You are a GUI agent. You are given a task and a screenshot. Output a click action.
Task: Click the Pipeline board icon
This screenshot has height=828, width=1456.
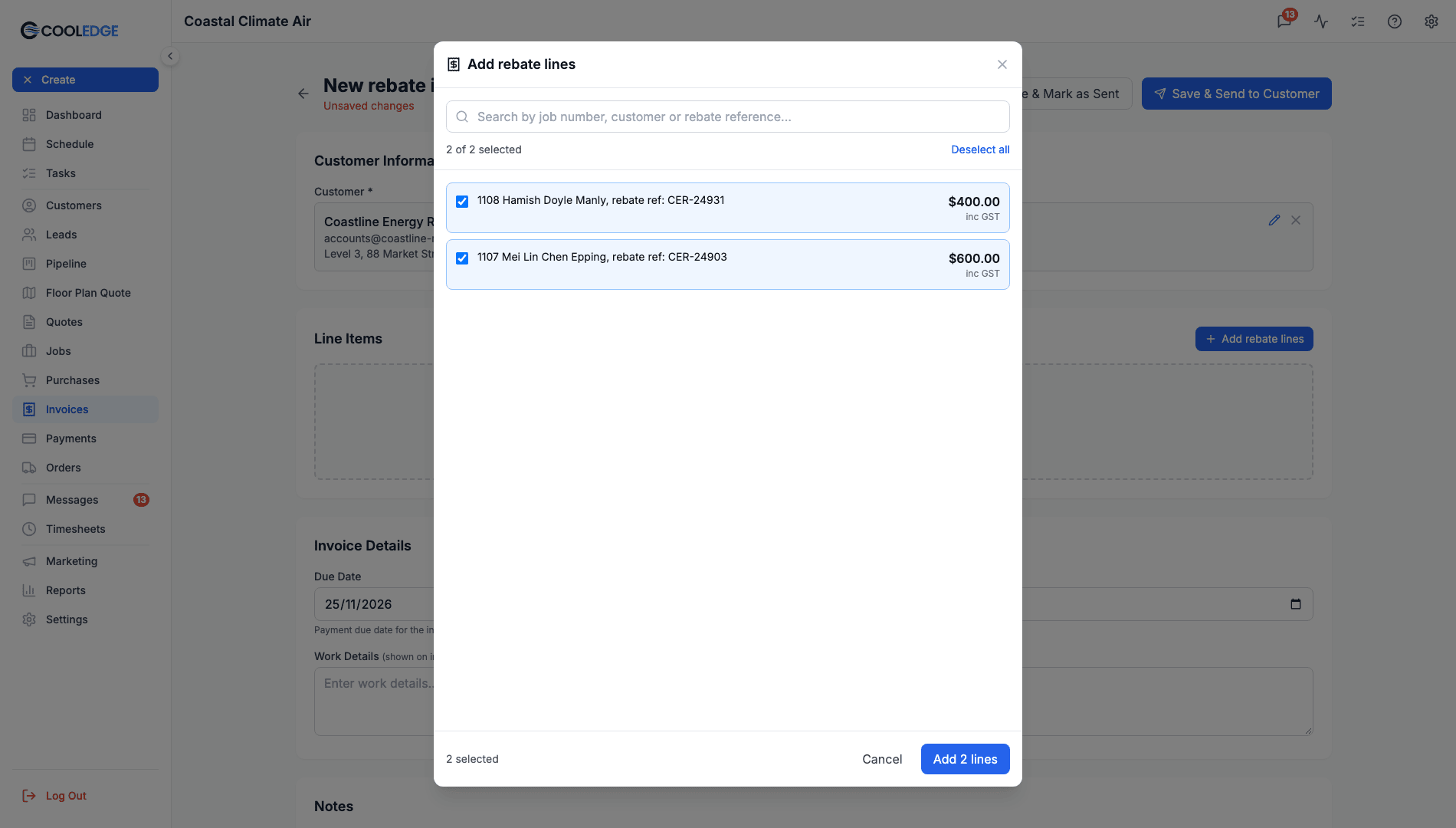pos(29,264)
